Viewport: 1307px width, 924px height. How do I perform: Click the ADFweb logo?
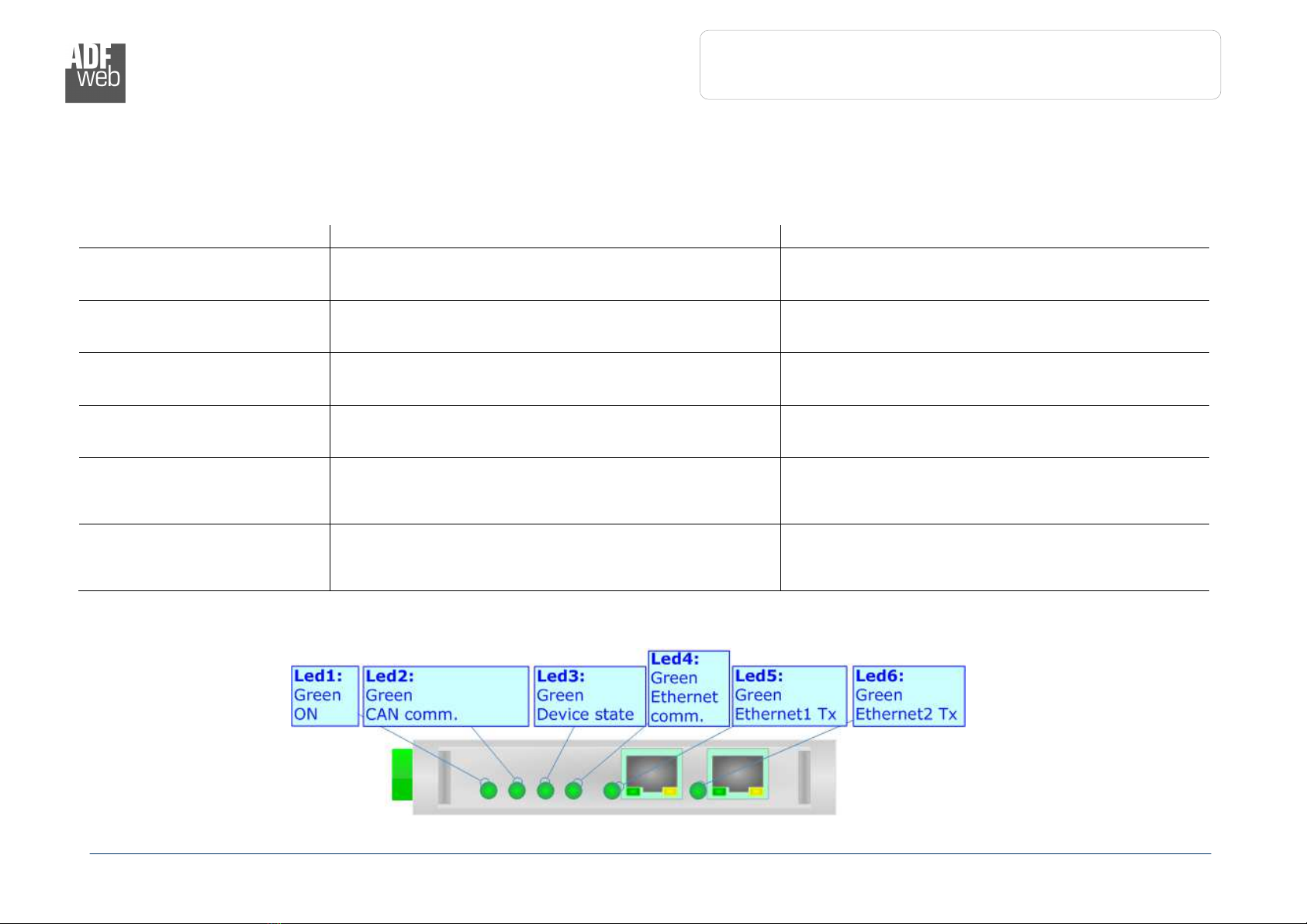click(x=95, y=73)
